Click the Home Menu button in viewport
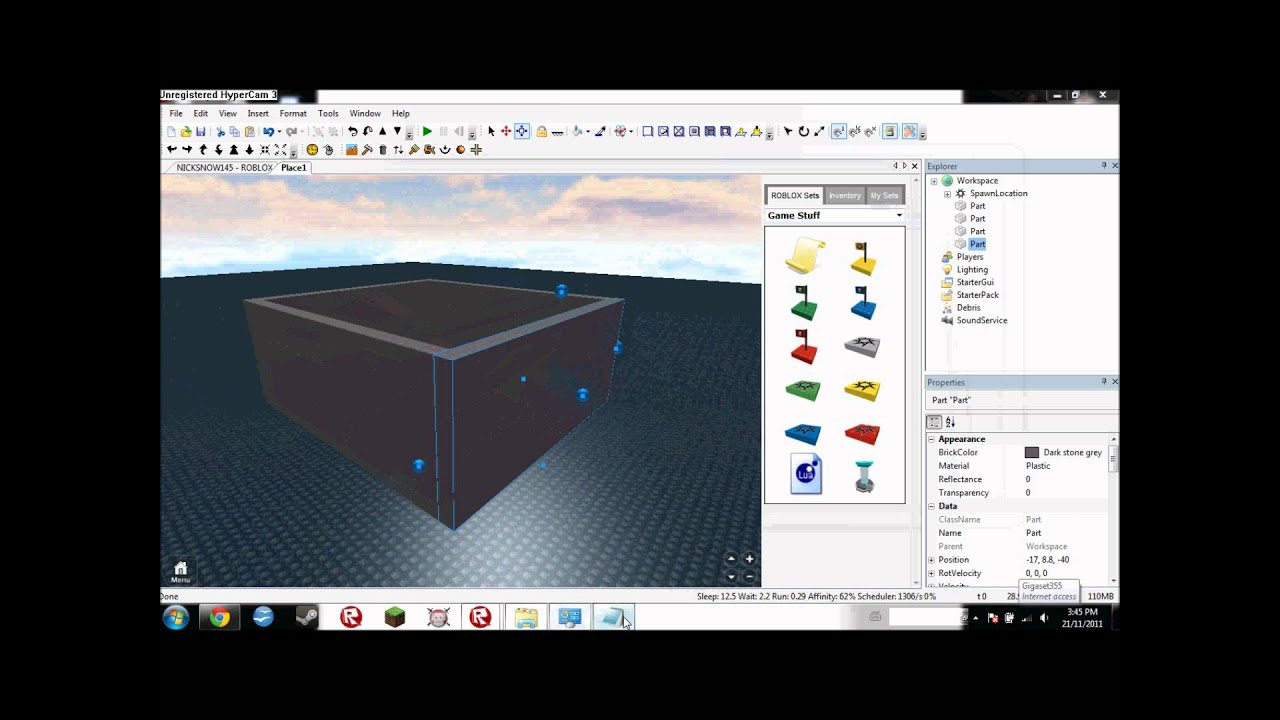This screenshot has height=720, width=1280. pos(180,572)
